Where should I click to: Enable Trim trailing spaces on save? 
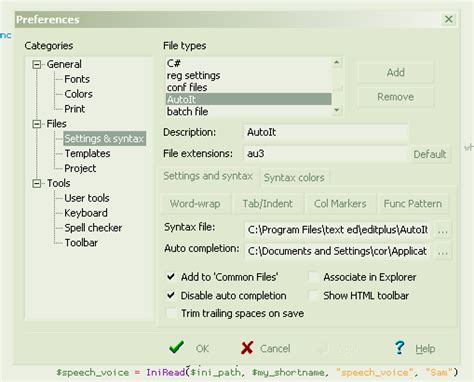click(x=171, y=313)
